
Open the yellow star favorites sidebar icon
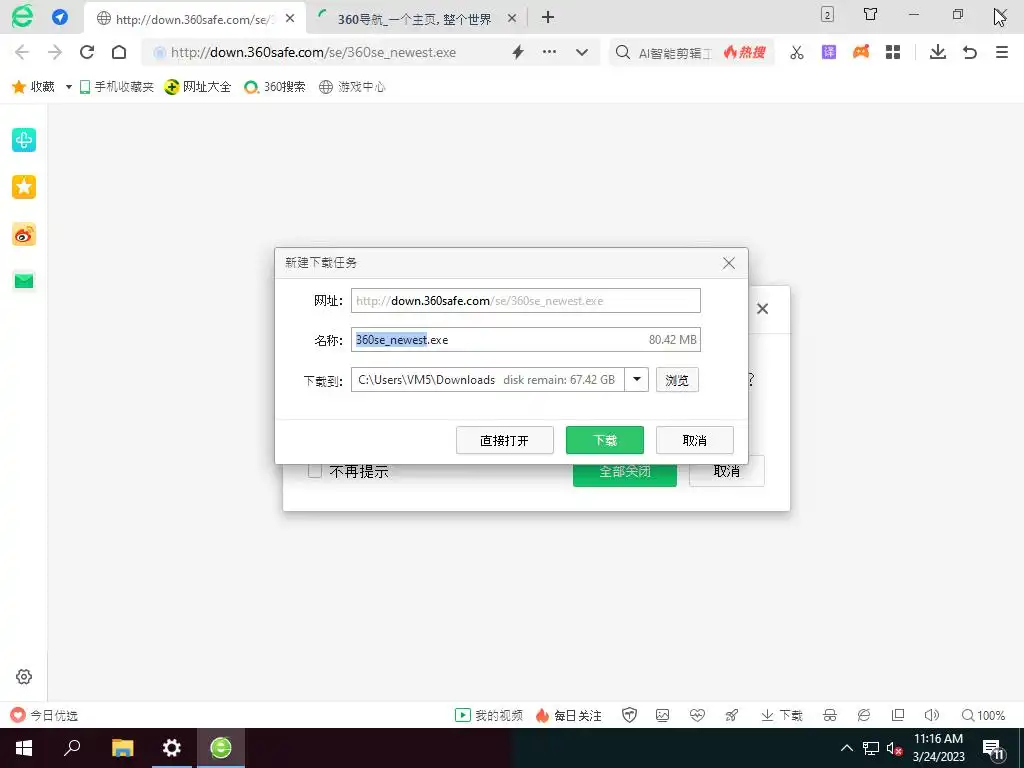(24, 187)
